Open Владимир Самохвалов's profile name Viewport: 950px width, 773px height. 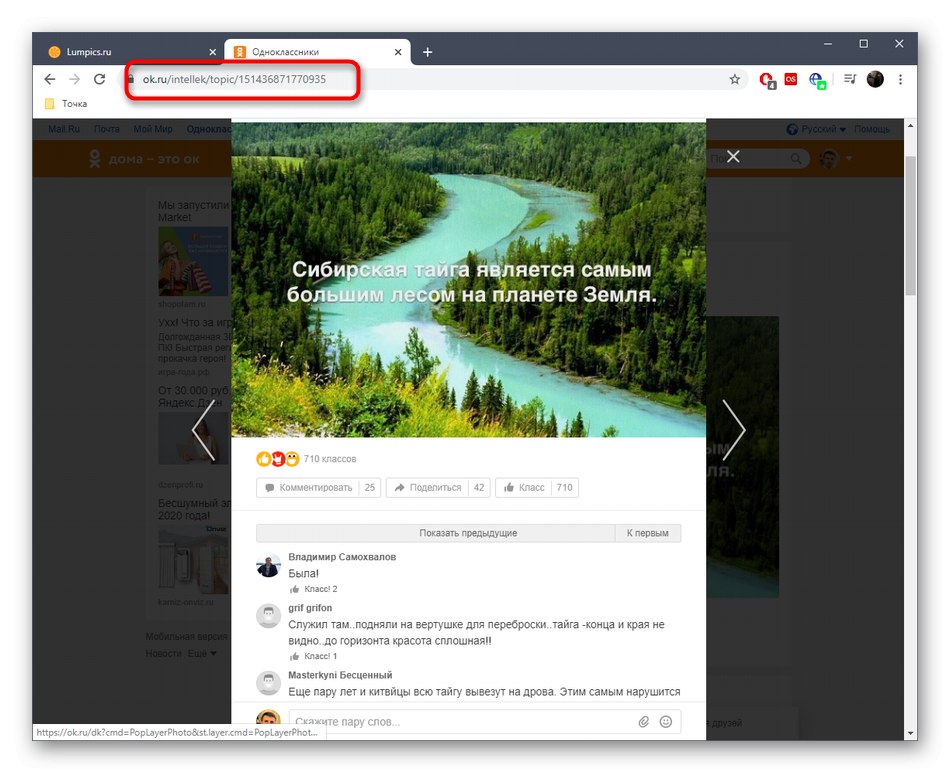tap(342, 557)
